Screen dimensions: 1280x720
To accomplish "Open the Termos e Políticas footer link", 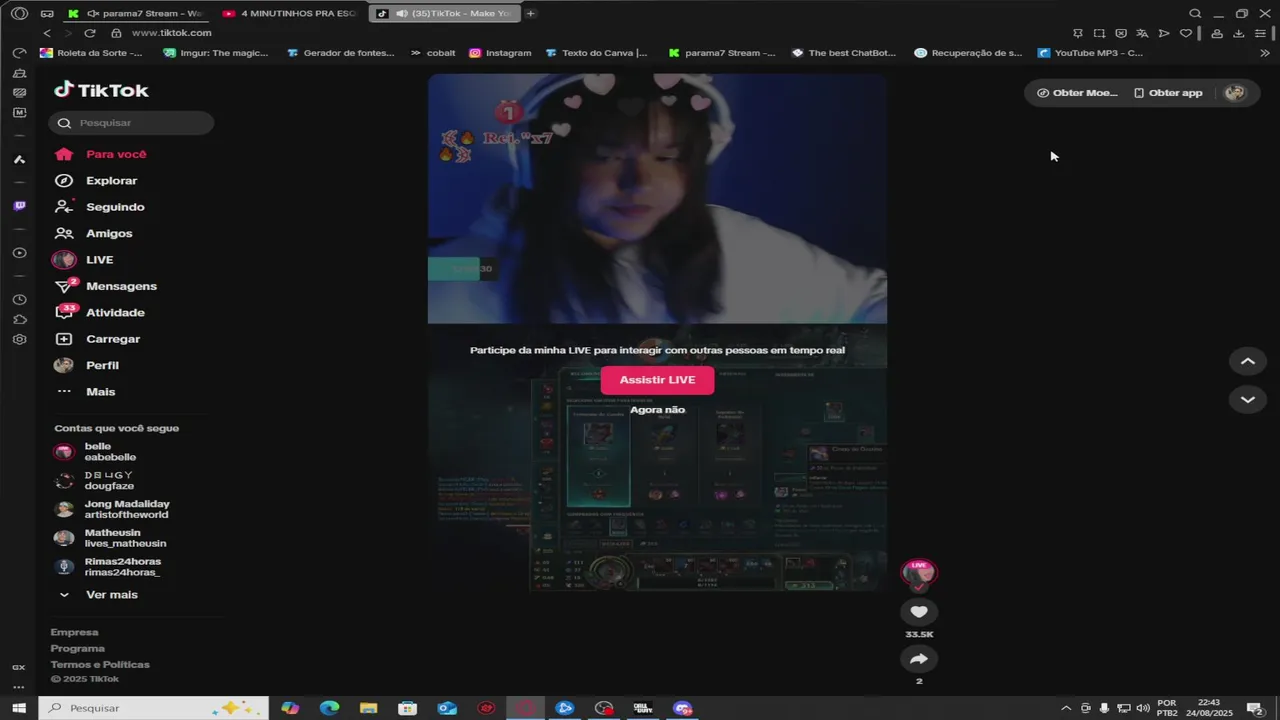I will coord(100,664).
